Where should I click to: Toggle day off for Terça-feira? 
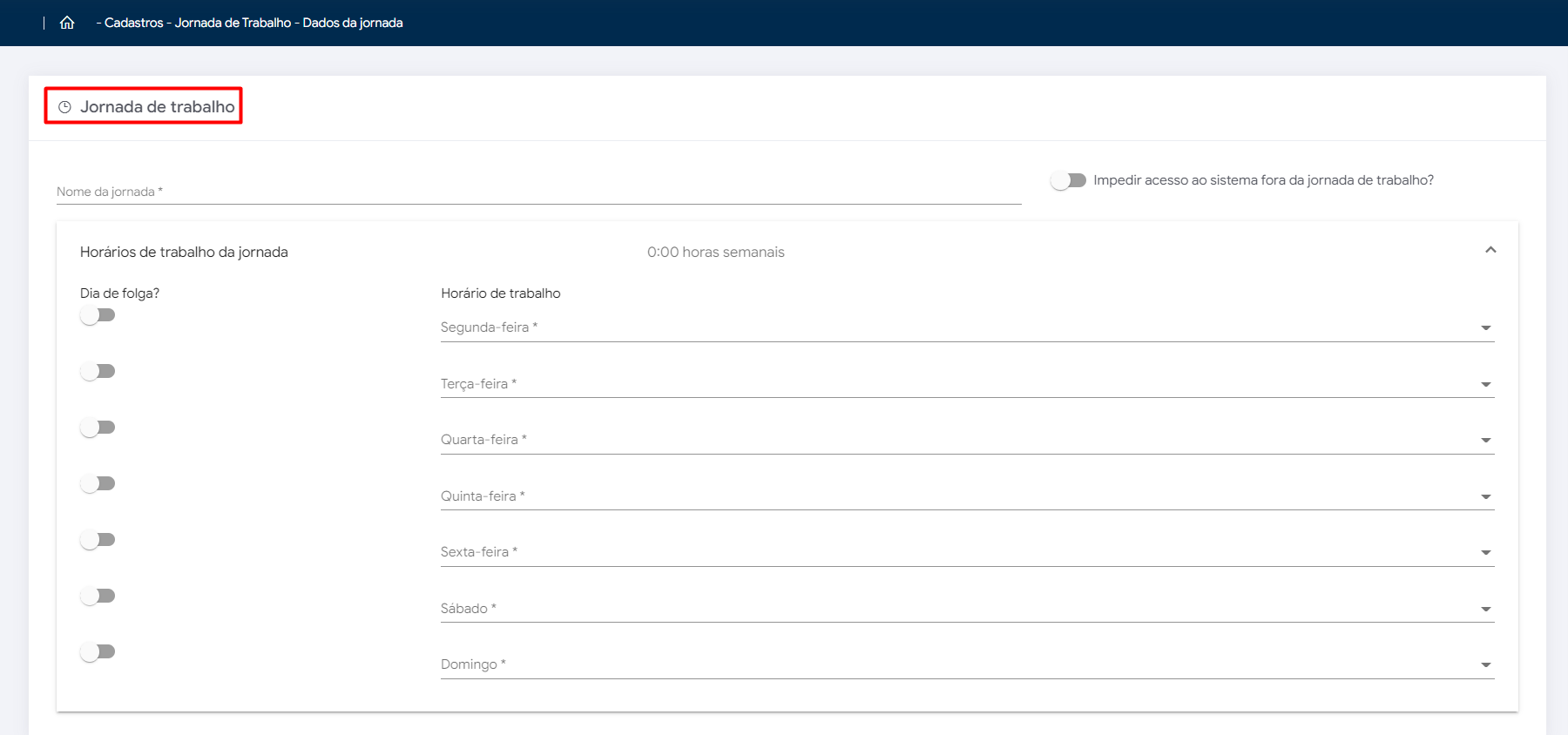[x=98, y=371]
